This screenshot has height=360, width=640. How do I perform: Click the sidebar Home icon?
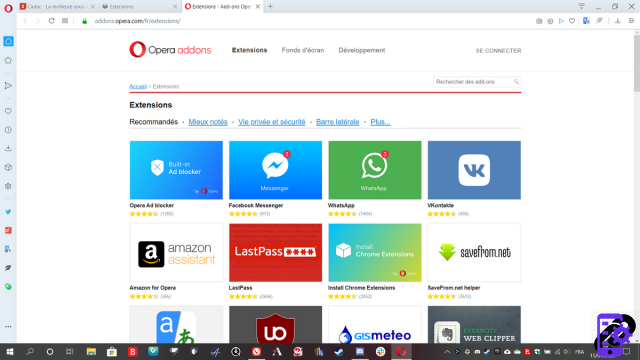(8, 41)
